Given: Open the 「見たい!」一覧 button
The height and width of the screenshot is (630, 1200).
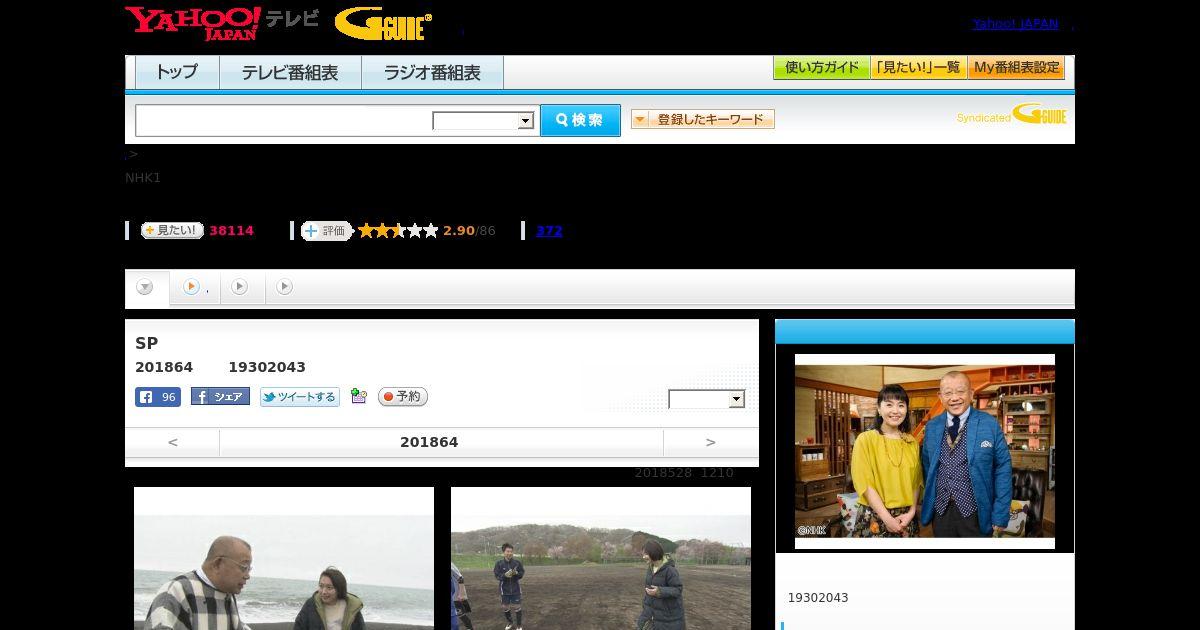Looking at the screenshot, I should pos(919,68).
